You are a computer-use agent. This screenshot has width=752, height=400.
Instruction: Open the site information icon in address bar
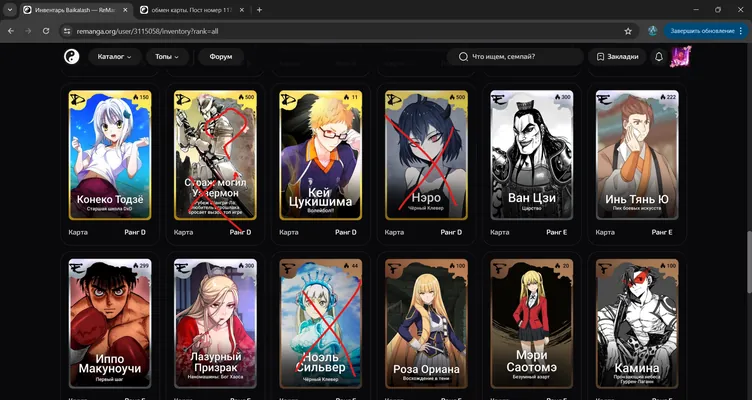click(x=67, y=31)
